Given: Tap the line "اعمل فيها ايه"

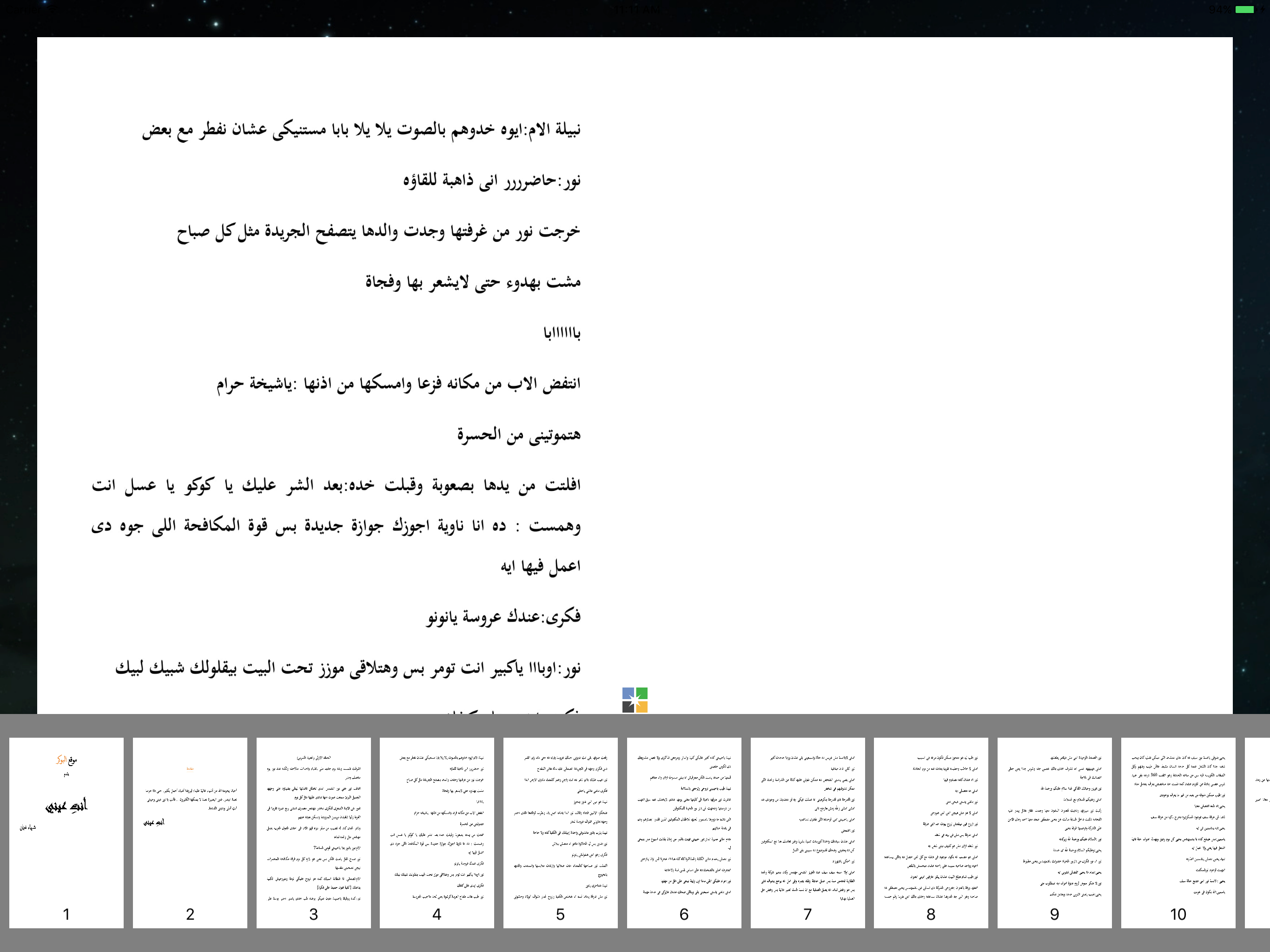Looking at the screenshot, I should 541,566.
